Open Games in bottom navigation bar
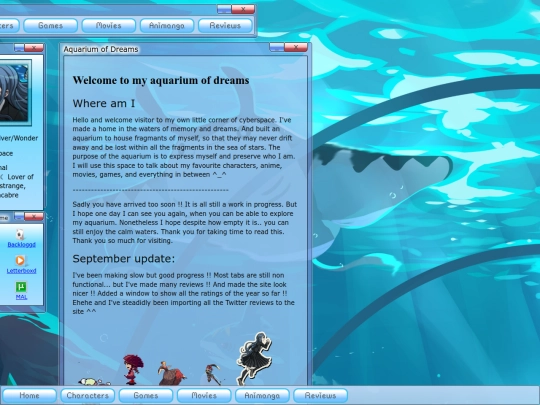Viewport: 540px width, 405px height. coord(146,395)
